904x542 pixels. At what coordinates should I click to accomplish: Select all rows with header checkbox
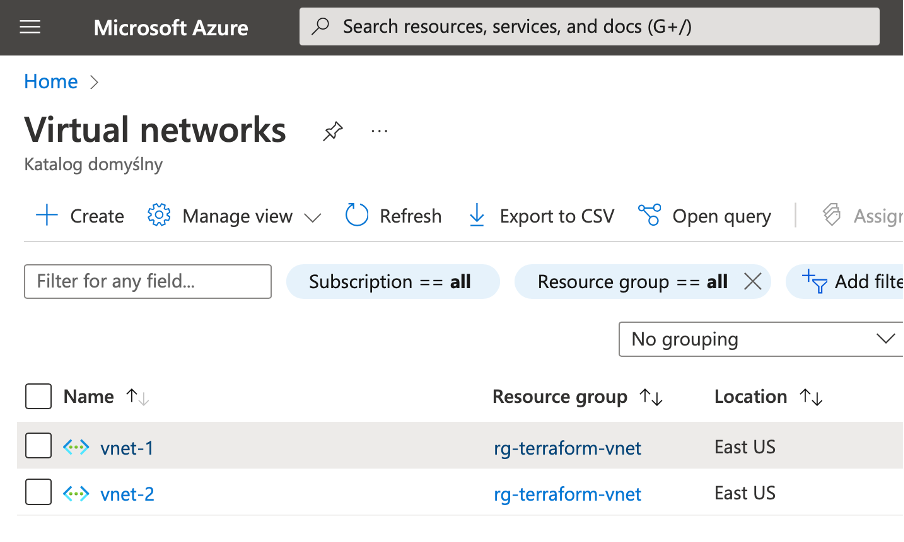(x=39, y=397)
